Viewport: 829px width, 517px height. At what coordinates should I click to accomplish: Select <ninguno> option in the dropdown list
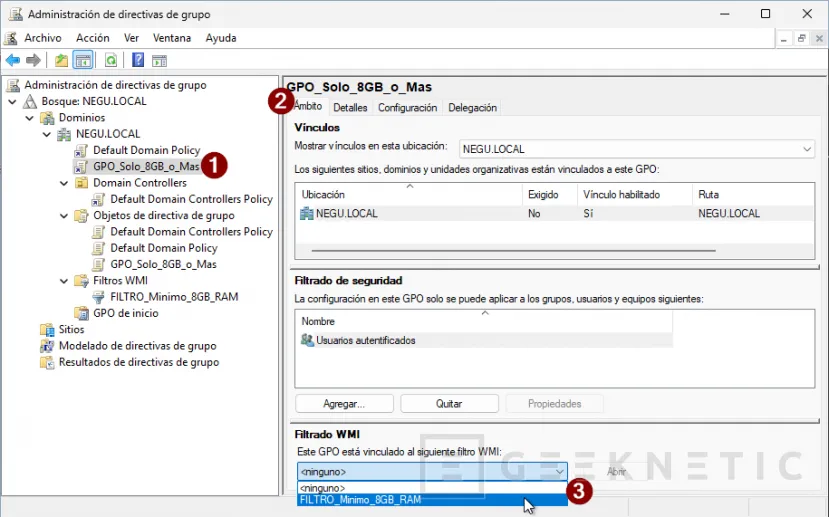pyautogui.click(x=431, y=488)
